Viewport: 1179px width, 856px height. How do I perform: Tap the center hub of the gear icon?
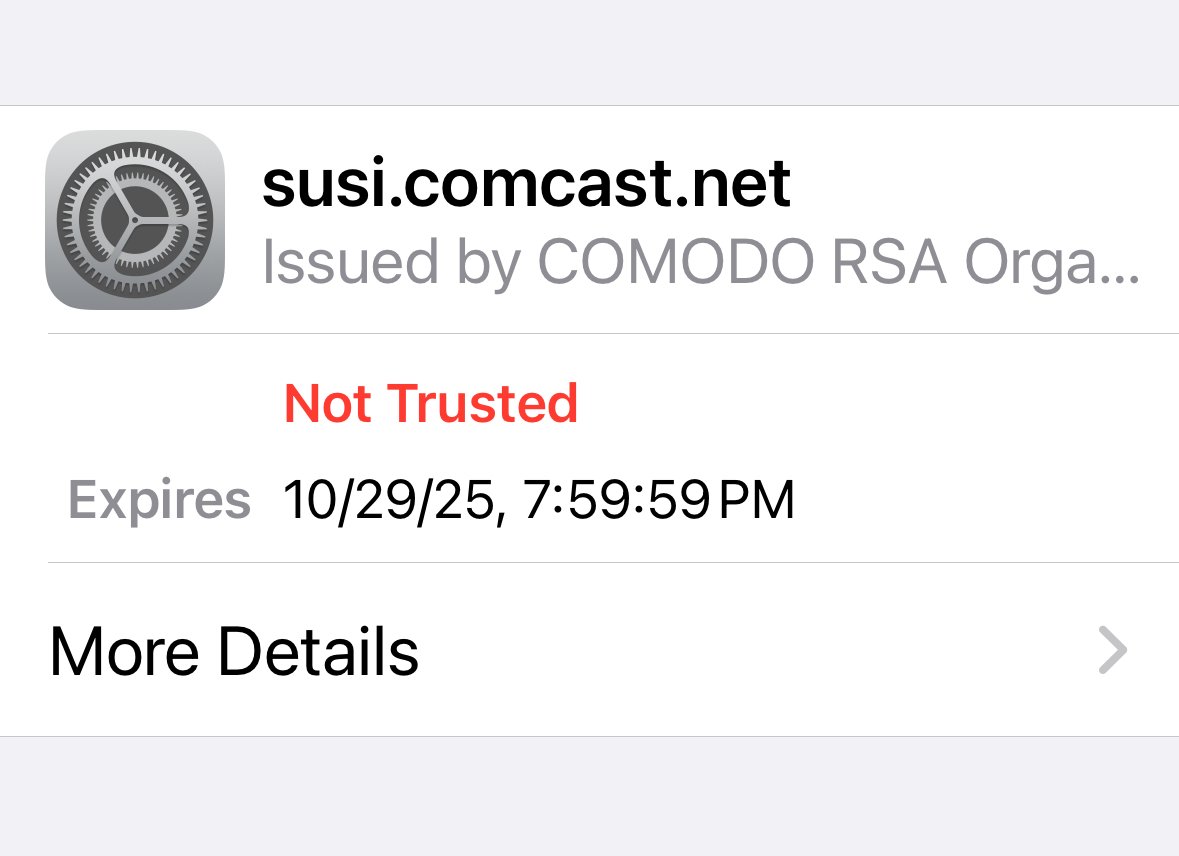(x=135, y=220)
